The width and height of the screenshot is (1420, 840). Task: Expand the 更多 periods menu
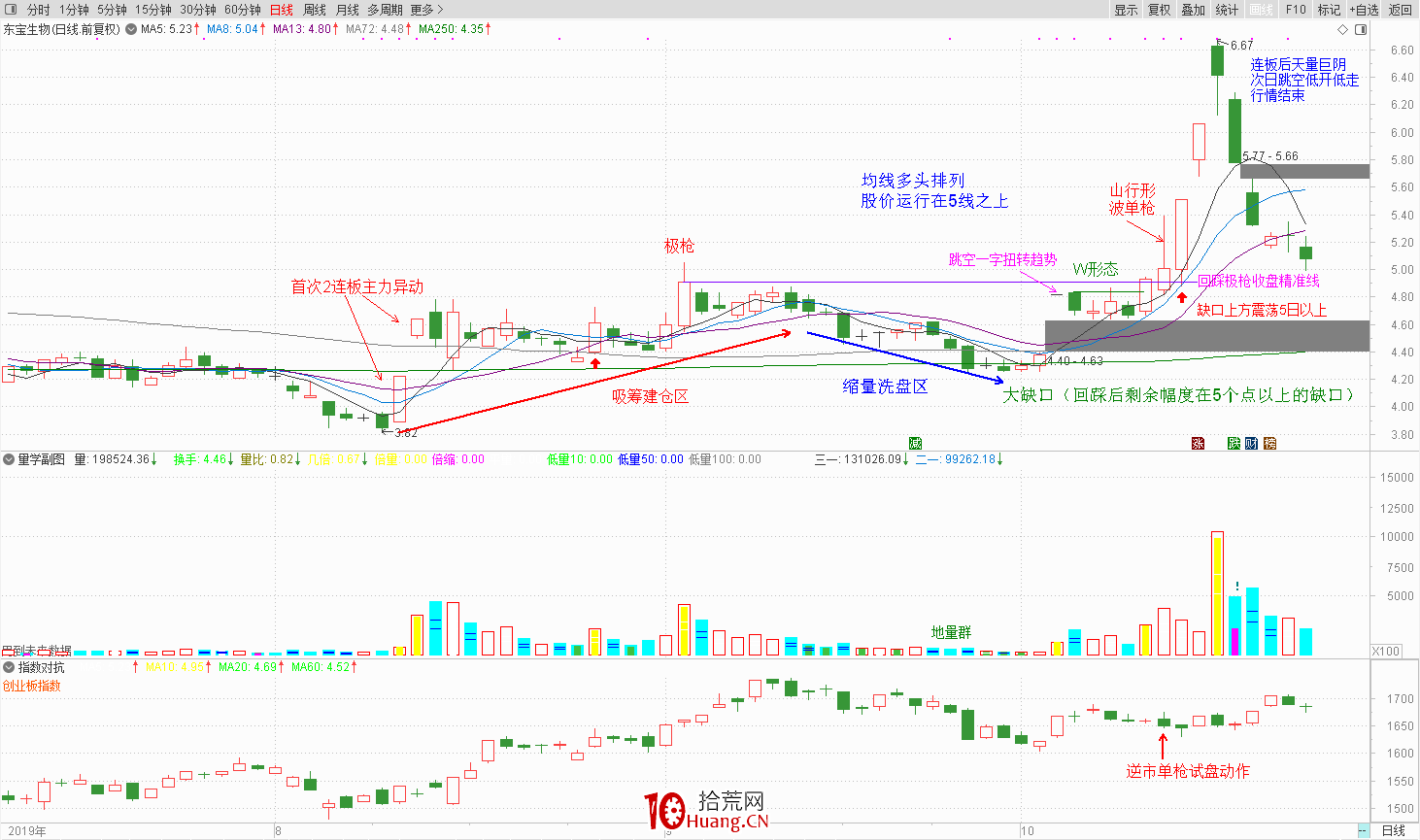tap(426, 10)
